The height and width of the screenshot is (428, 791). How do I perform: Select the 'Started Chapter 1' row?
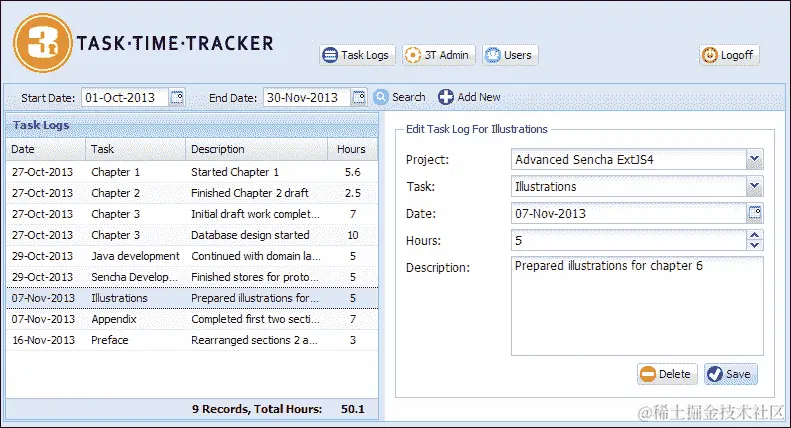[x=192, y=172]
